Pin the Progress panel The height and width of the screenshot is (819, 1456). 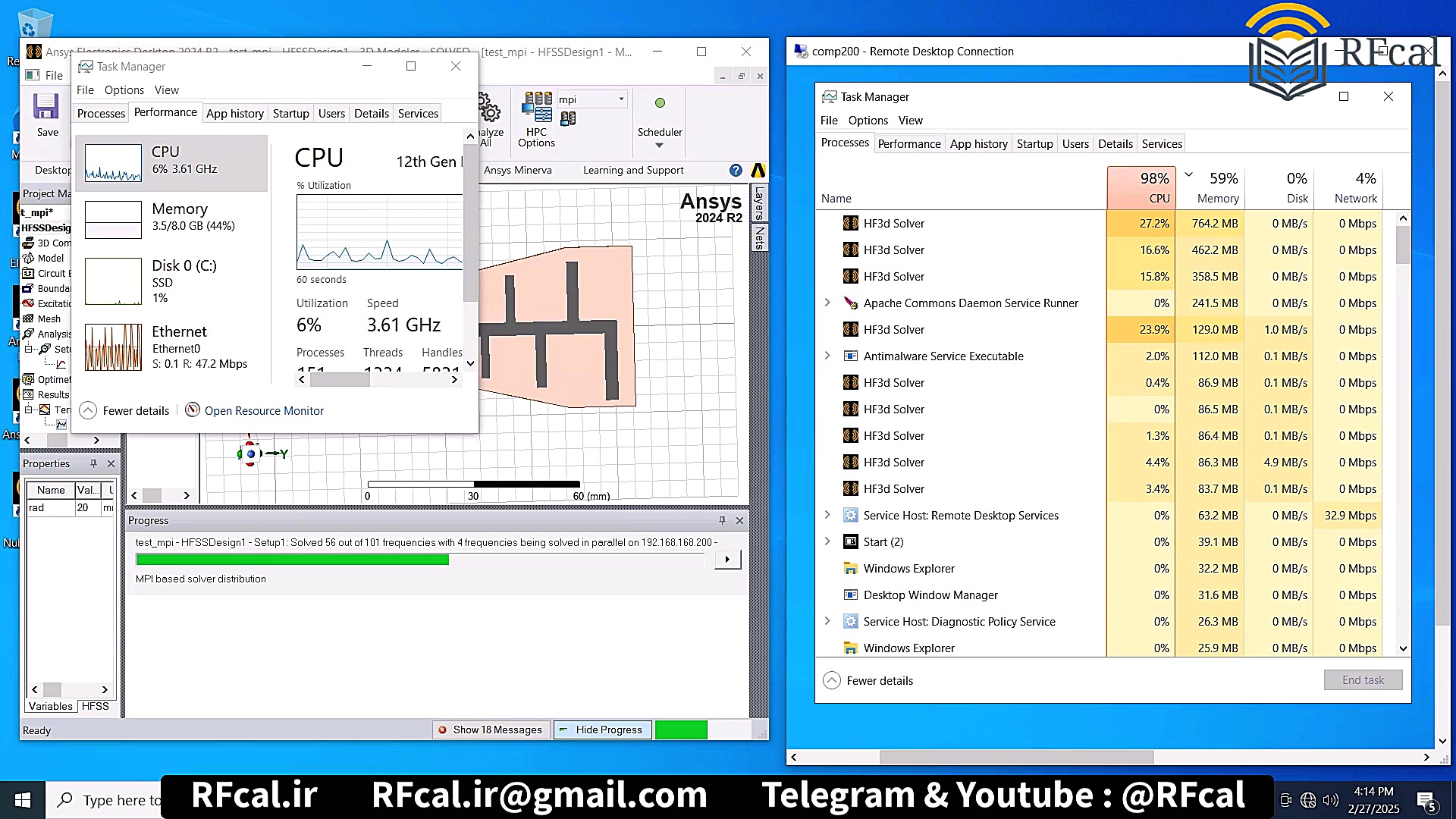[722, 520]
